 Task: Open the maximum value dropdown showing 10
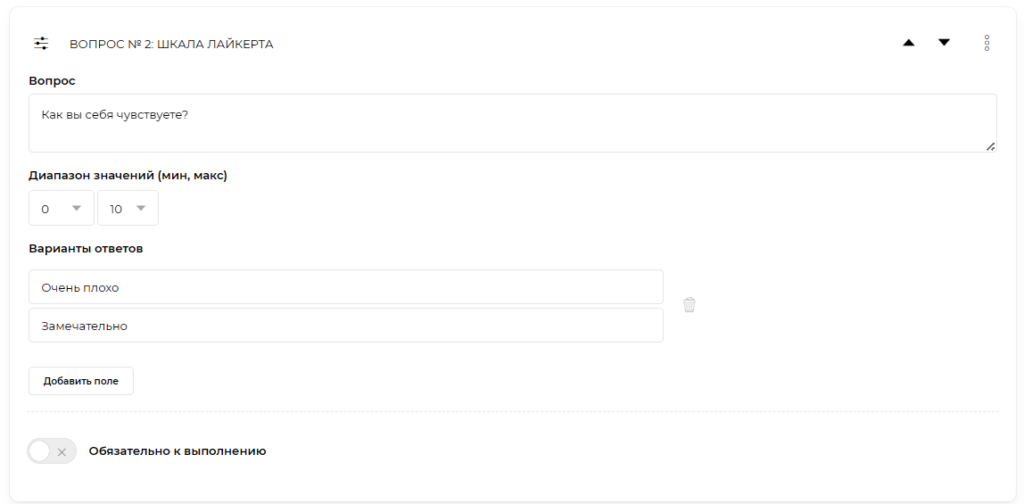127,208
